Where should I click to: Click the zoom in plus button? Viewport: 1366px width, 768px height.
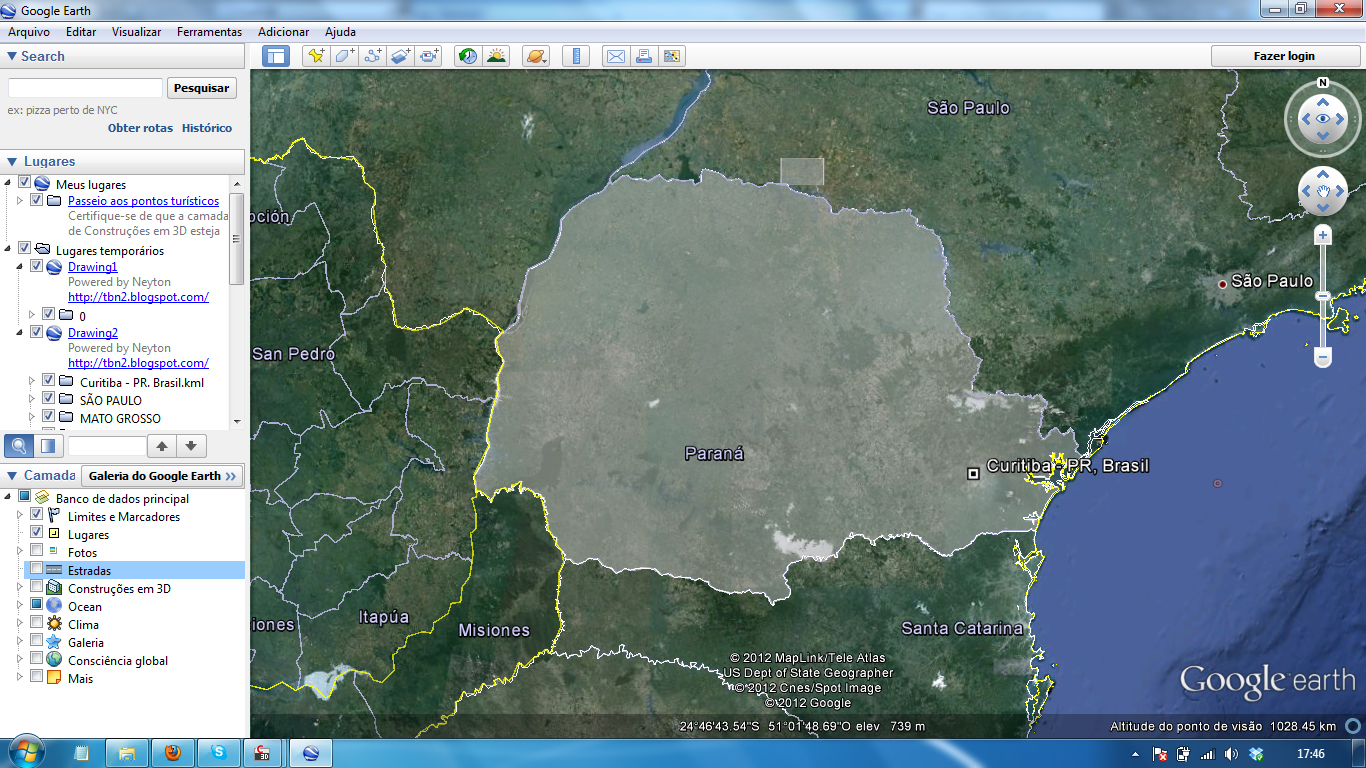click(1323, 235)
